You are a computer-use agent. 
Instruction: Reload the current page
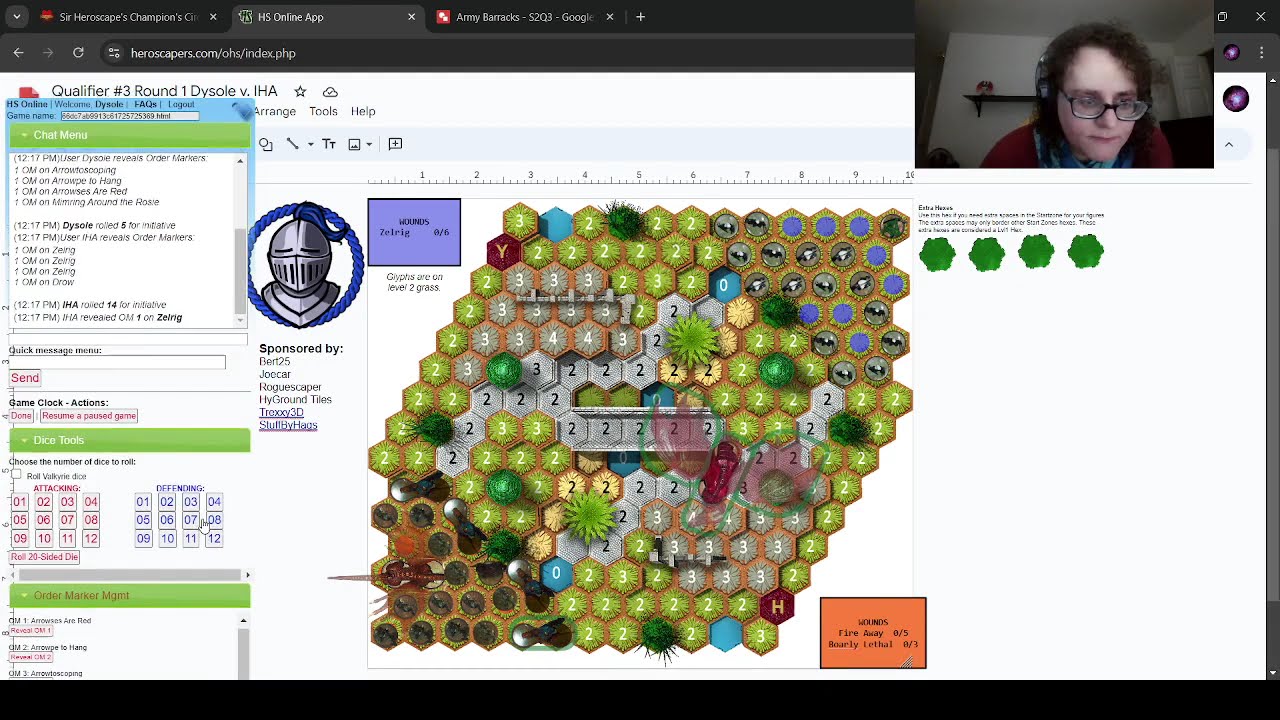(78, 53)
